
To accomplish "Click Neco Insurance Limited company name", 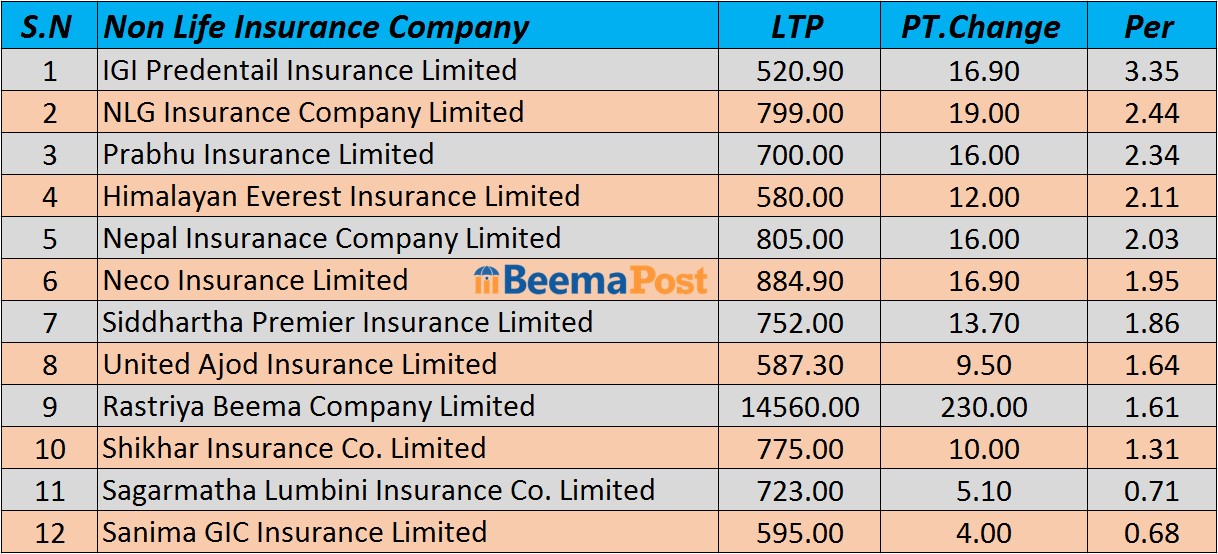I will click(x=255, y=281).
